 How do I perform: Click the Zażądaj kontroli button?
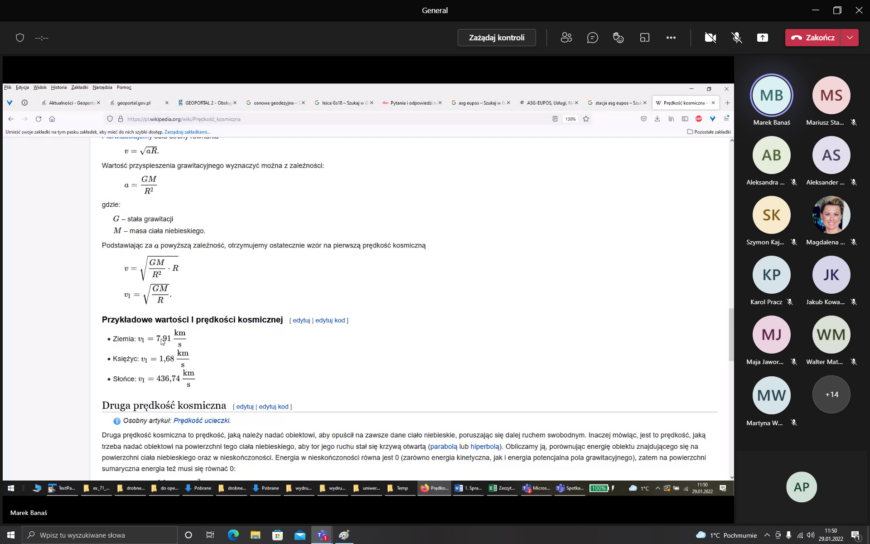point(496,38)
